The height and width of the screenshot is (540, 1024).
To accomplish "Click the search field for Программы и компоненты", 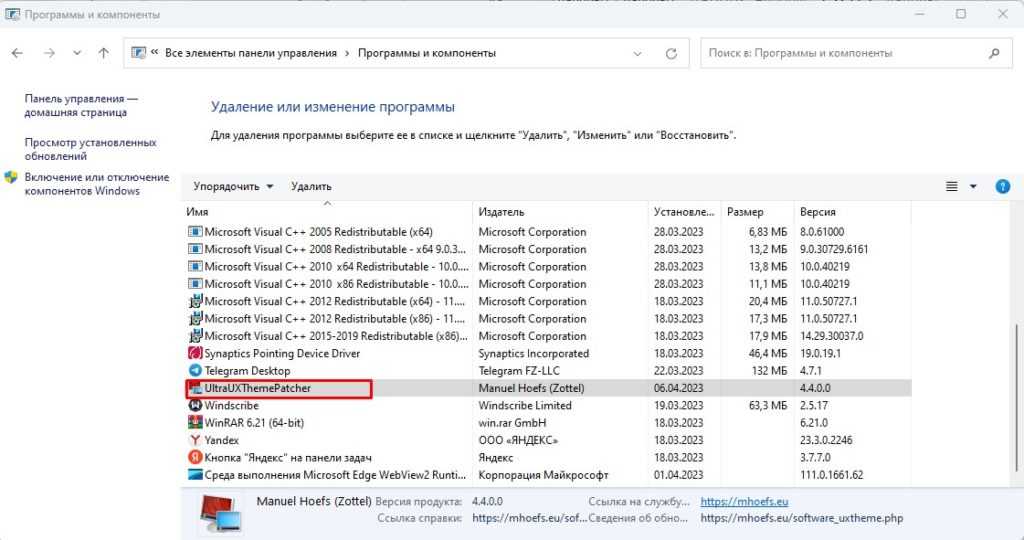I will pos(845,53).
